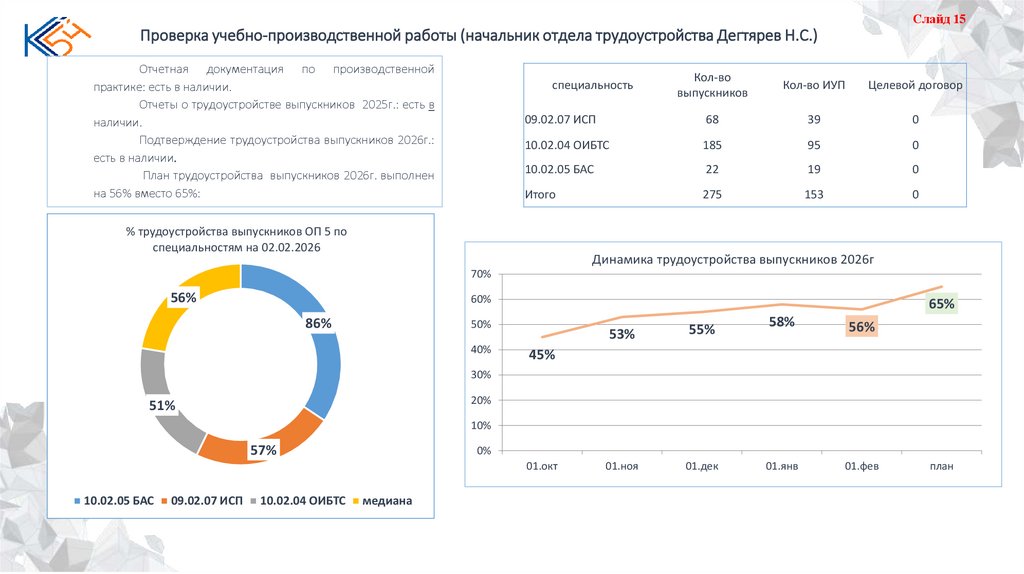This screenshot has height=574, width=1024.
Task: Click the '01.янв' axis label
Action: click(782, 466)
